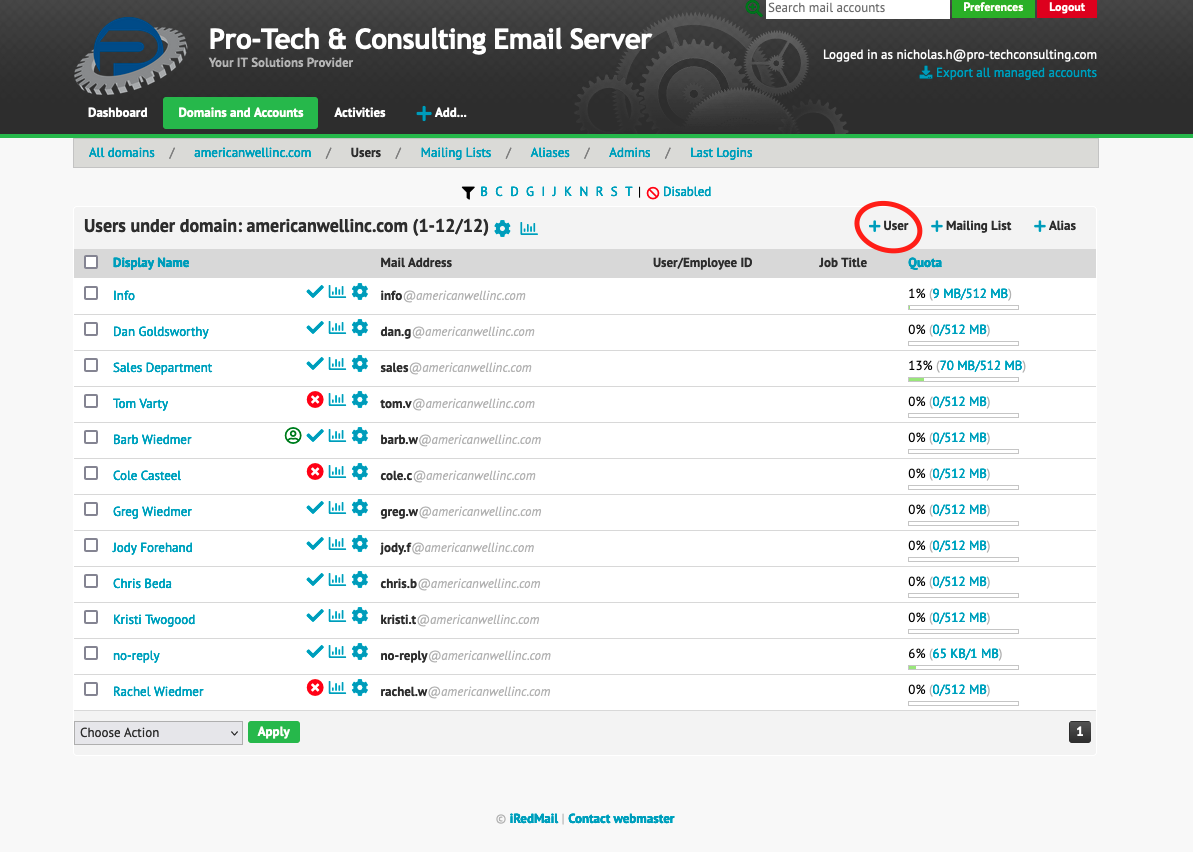Switch to the Activities tab

point(359,112)
